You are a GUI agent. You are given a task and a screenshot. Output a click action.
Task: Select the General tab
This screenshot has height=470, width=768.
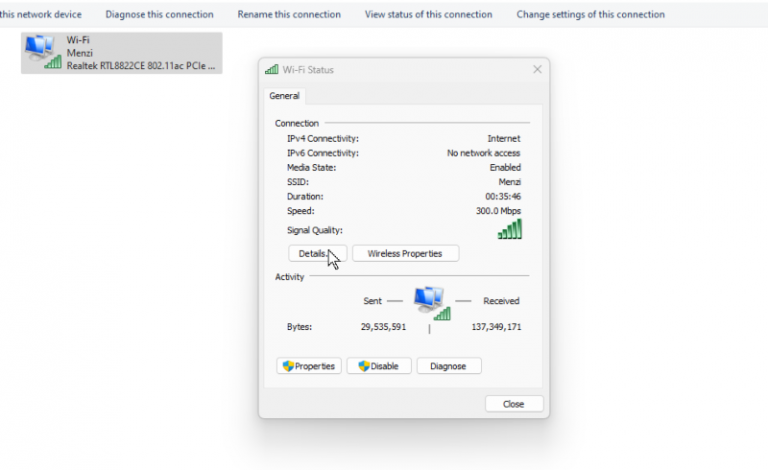tap(285, 96)
